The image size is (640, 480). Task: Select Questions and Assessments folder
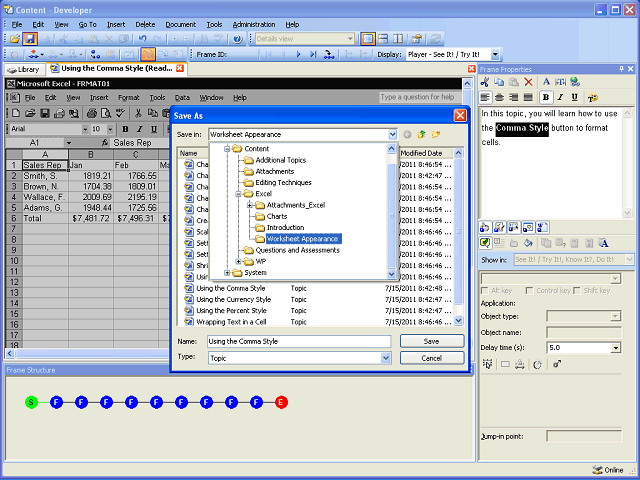(x=297, y=250)
